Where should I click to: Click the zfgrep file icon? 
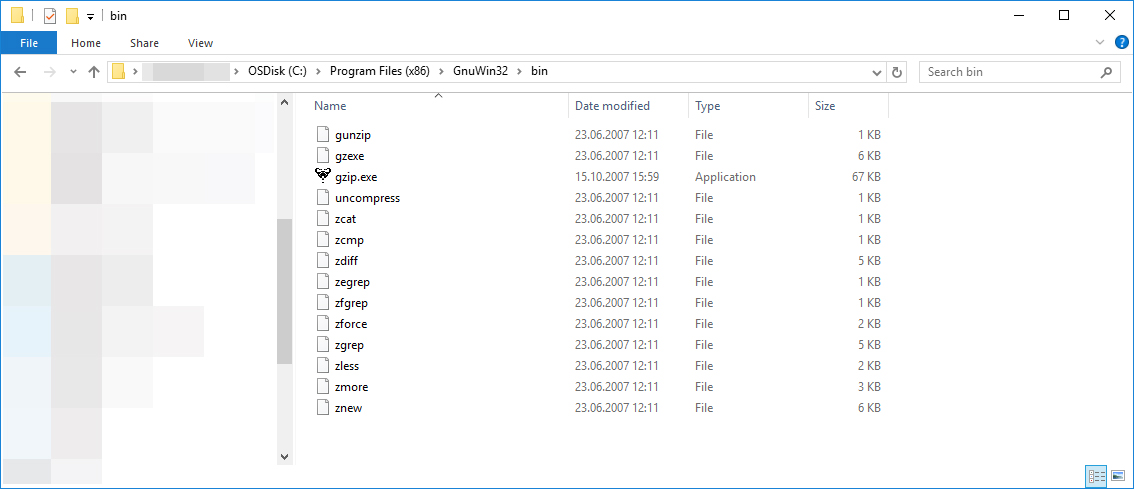323,302
